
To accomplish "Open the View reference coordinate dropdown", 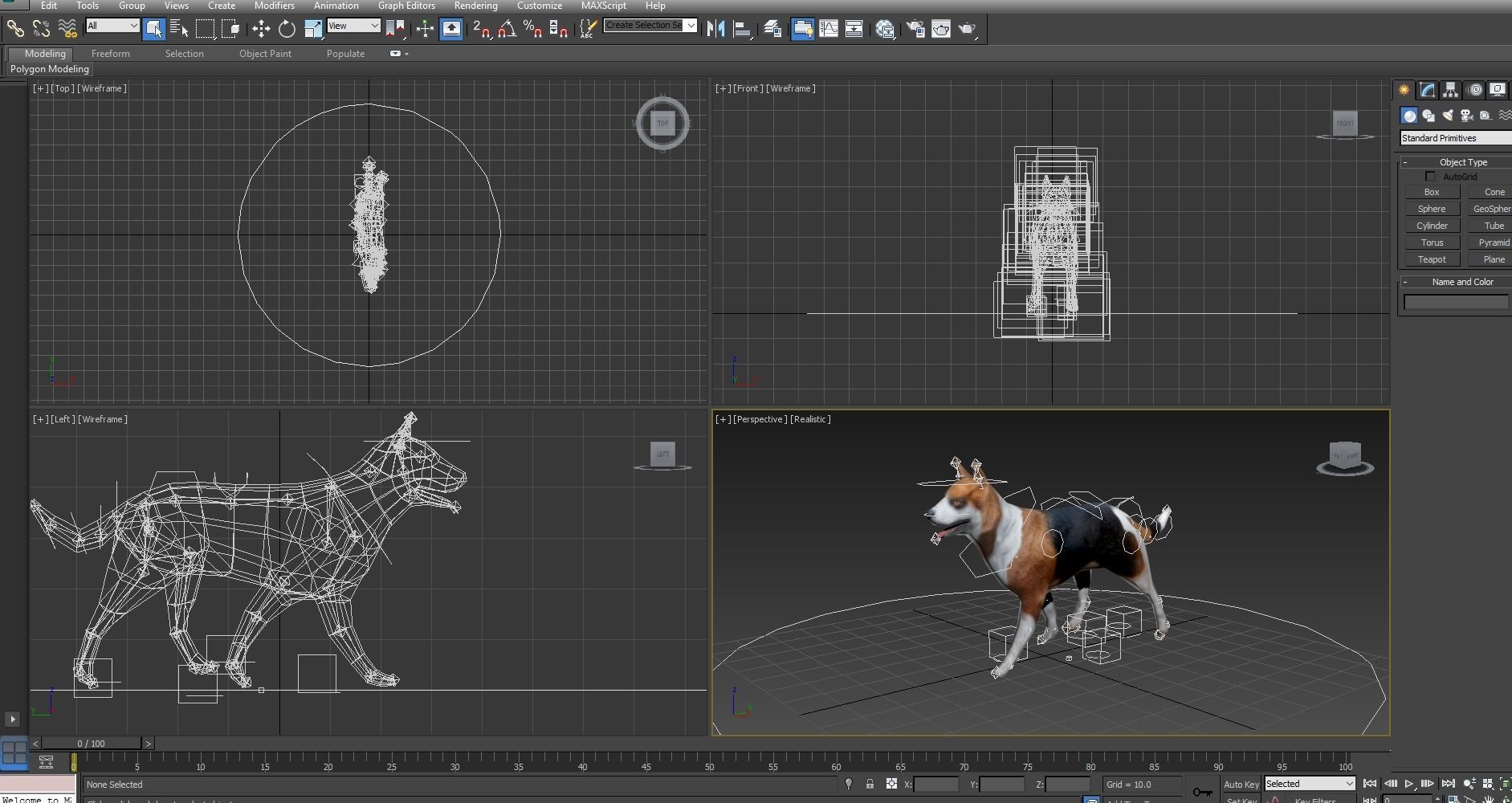I will point(353,26).
